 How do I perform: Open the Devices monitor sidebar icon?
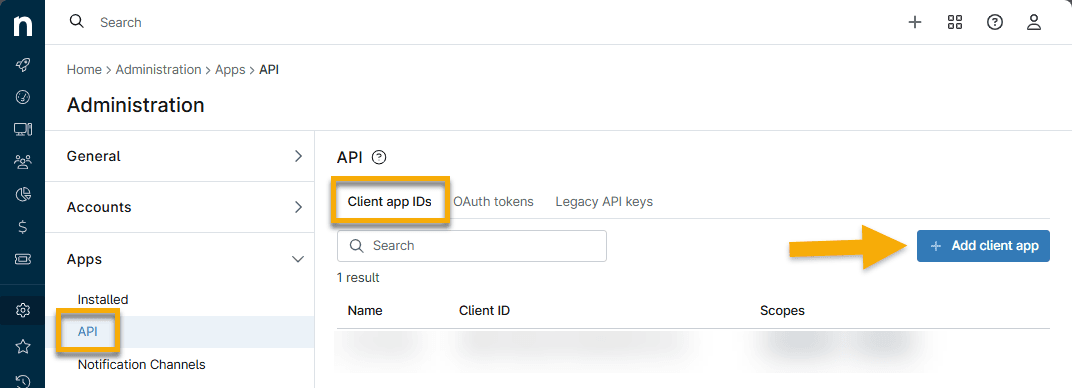(23, 129)
